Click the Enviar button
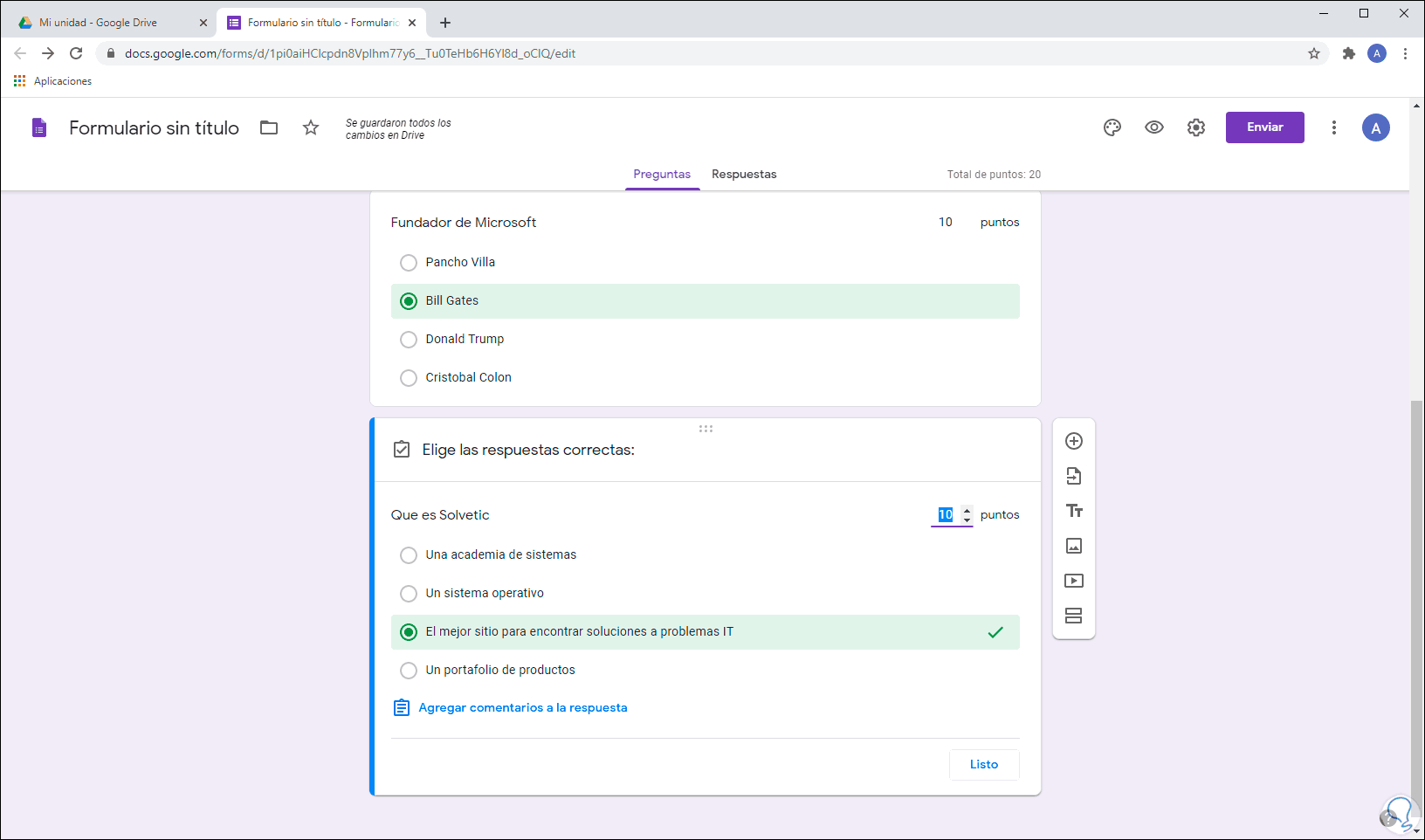1425x840 pixels. (1264, 127)
